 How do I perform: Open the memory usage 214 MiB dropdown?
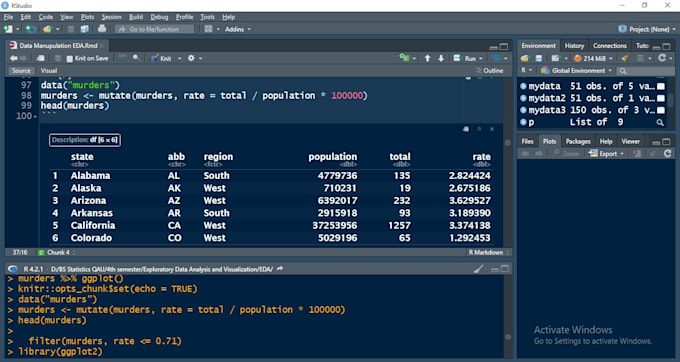coord(593,58)
